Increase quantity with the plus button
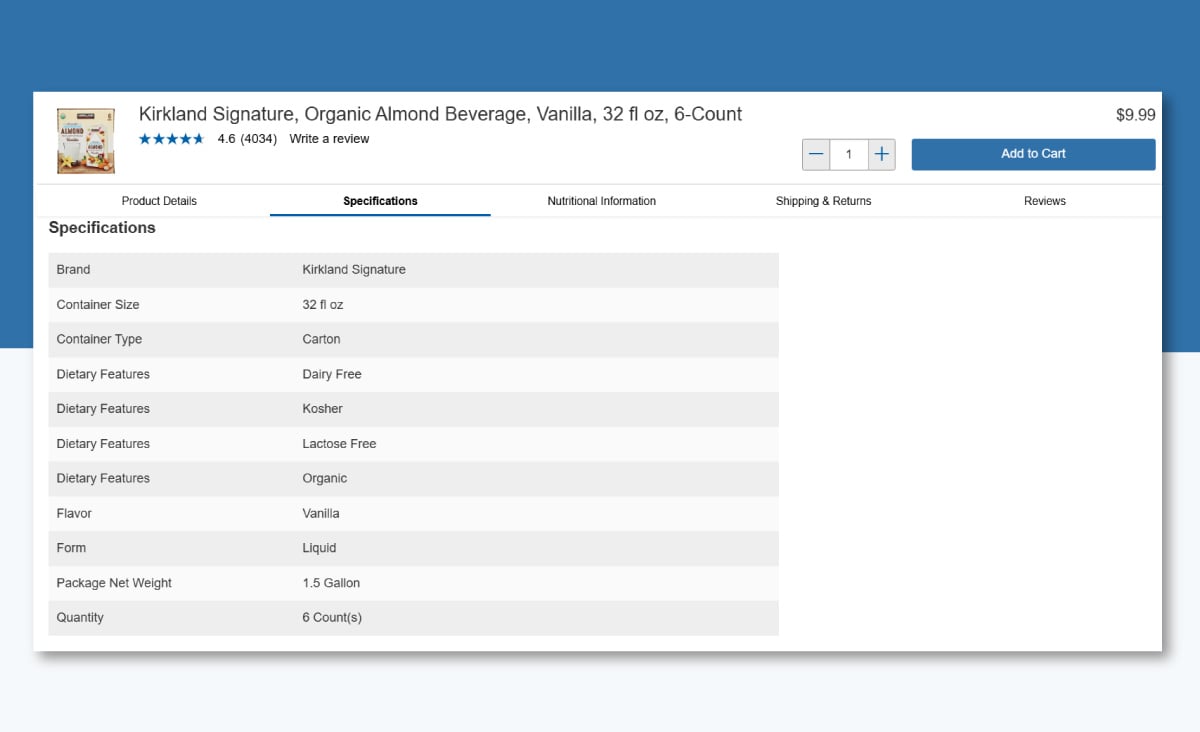The height and width of the screenshot is (732, 1200). [x=881, y=154]
